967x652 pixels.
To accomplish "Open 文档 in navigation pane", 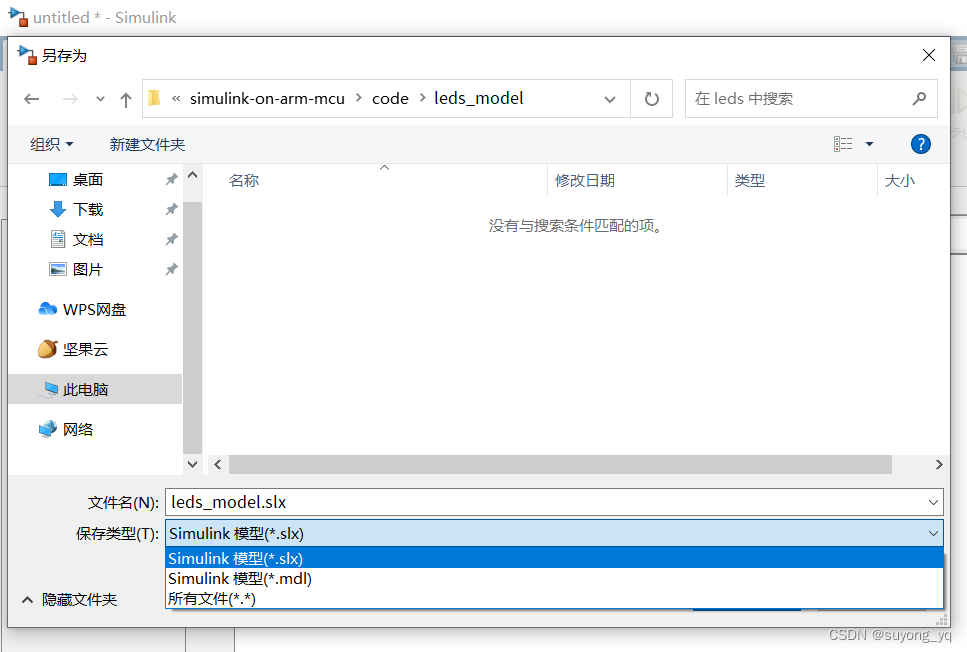I will 88,239.
